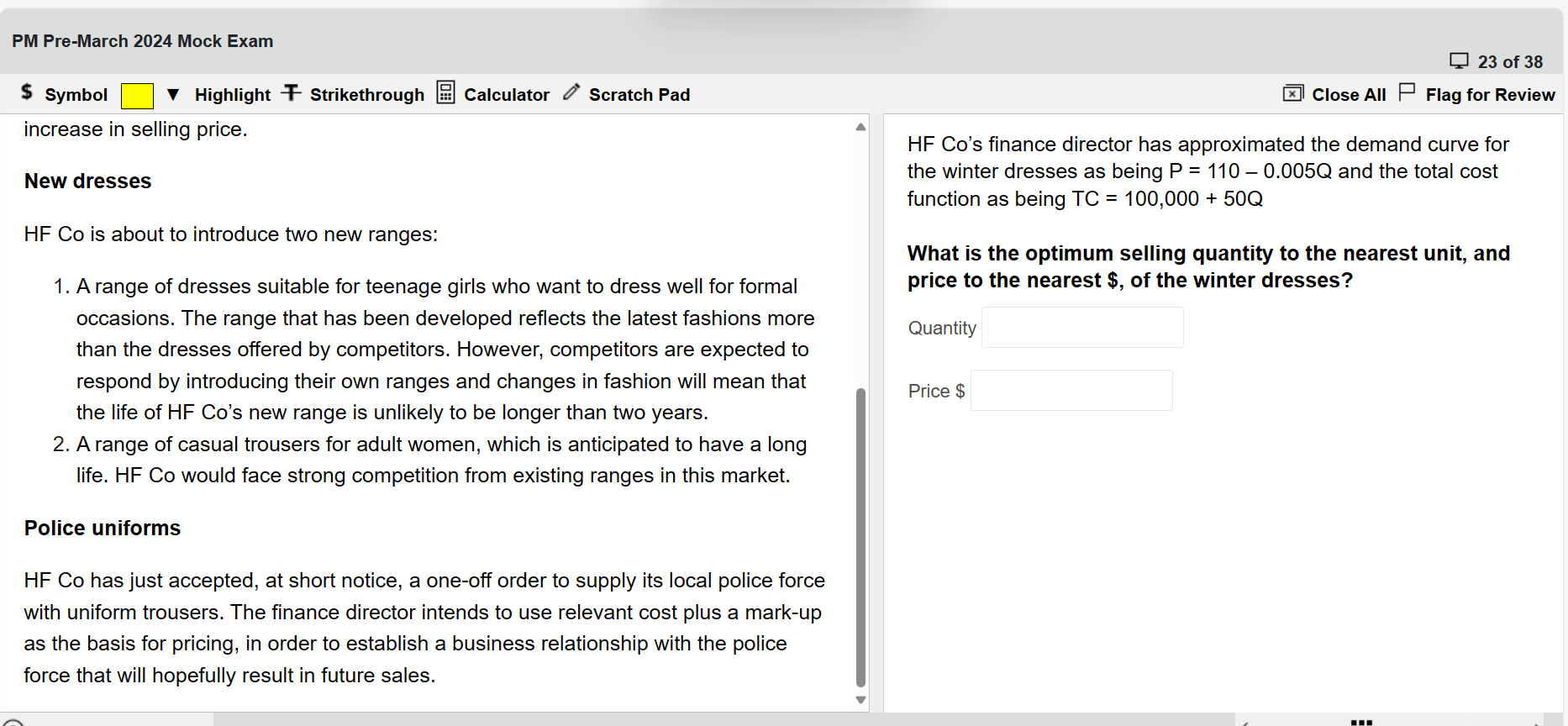
Task: Click the Flag for Review label
Action: pos(1489,95)
